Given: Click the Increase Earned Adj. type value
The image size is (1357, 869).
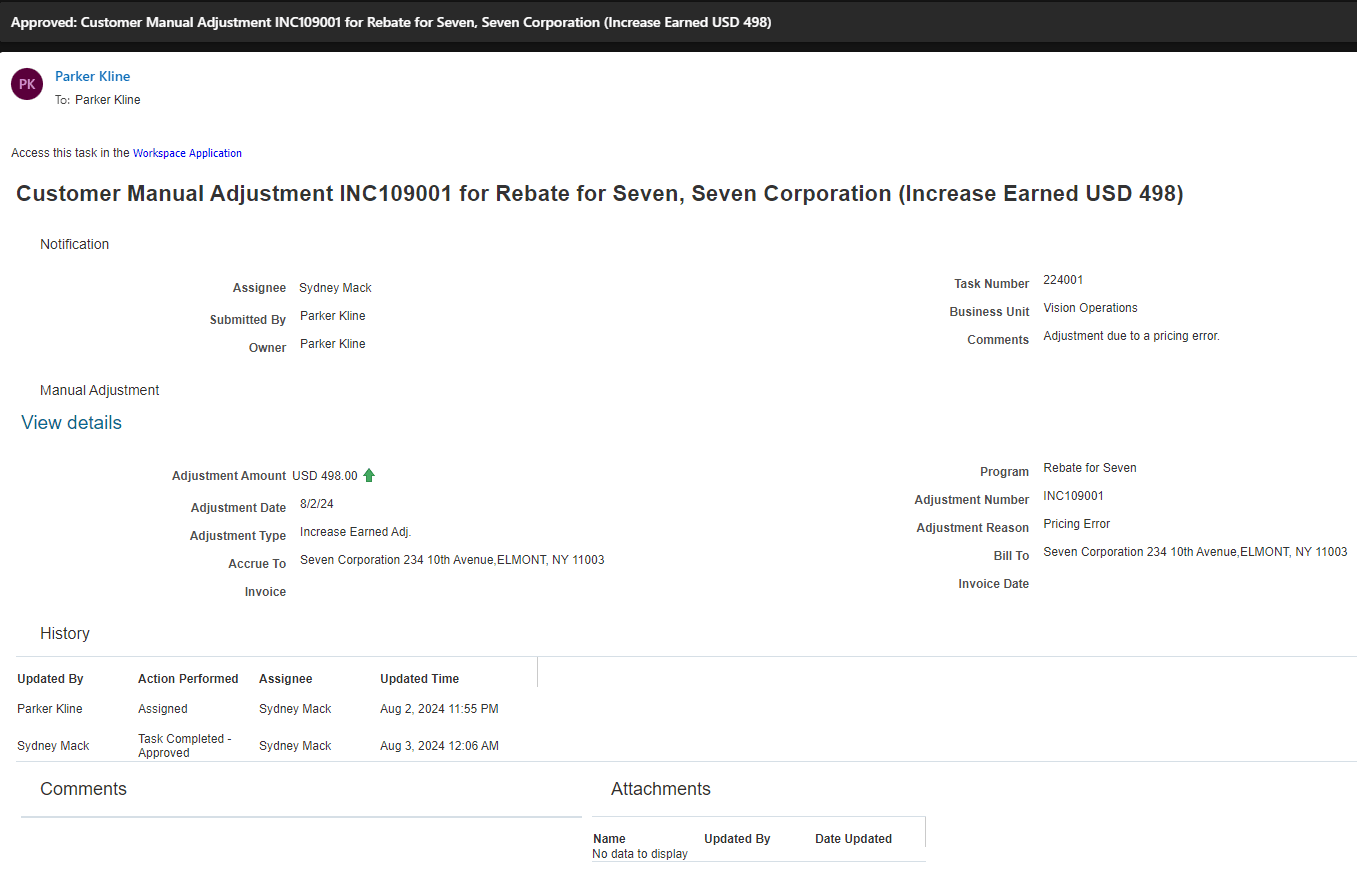Looking at the screenshot, I should pyautogui.click(x=356, y=532).
